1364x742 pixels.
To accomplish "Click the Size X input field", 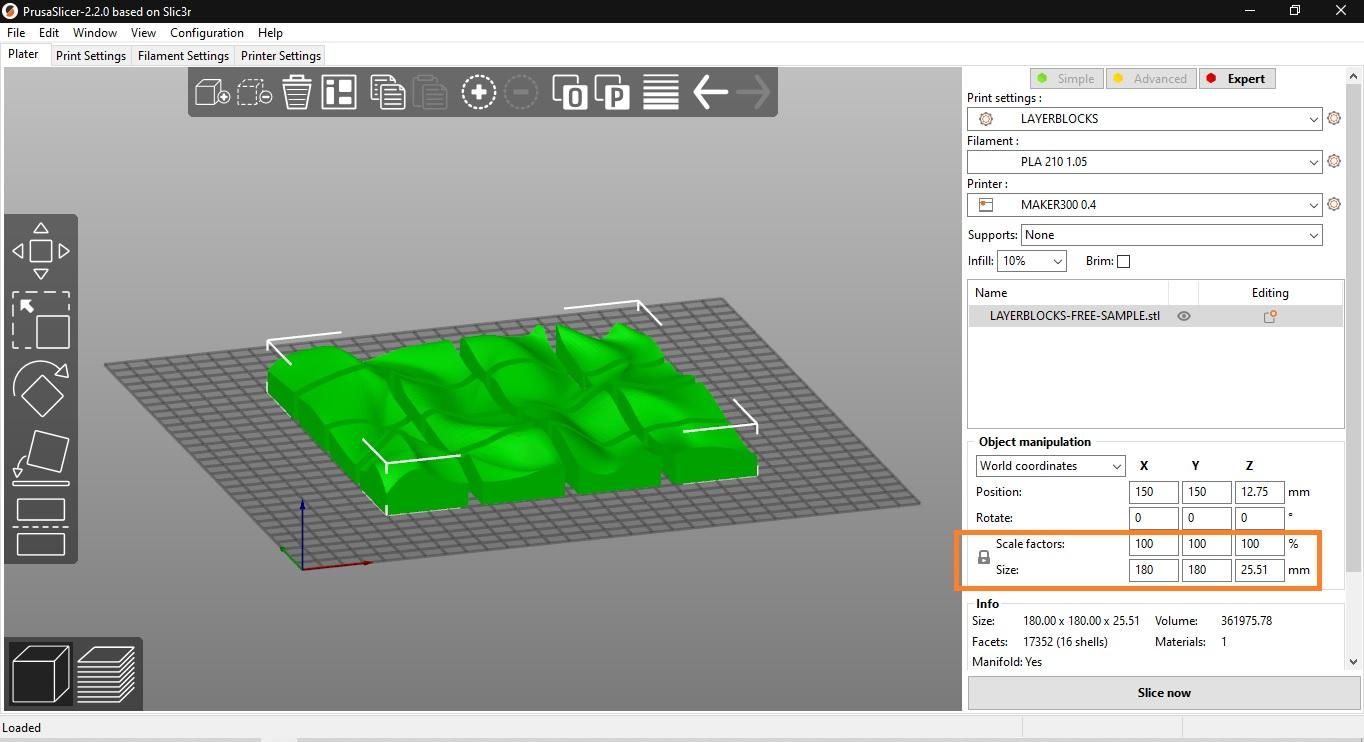I will point(1153,570).
